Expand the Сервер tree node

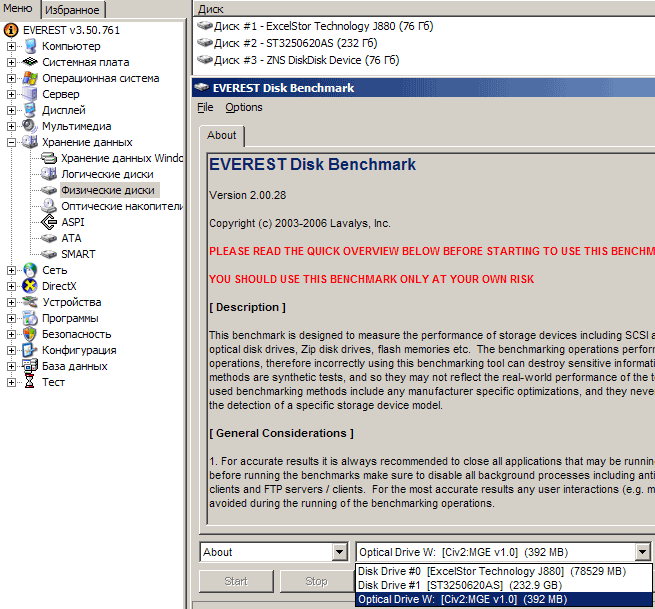[11, 94]
